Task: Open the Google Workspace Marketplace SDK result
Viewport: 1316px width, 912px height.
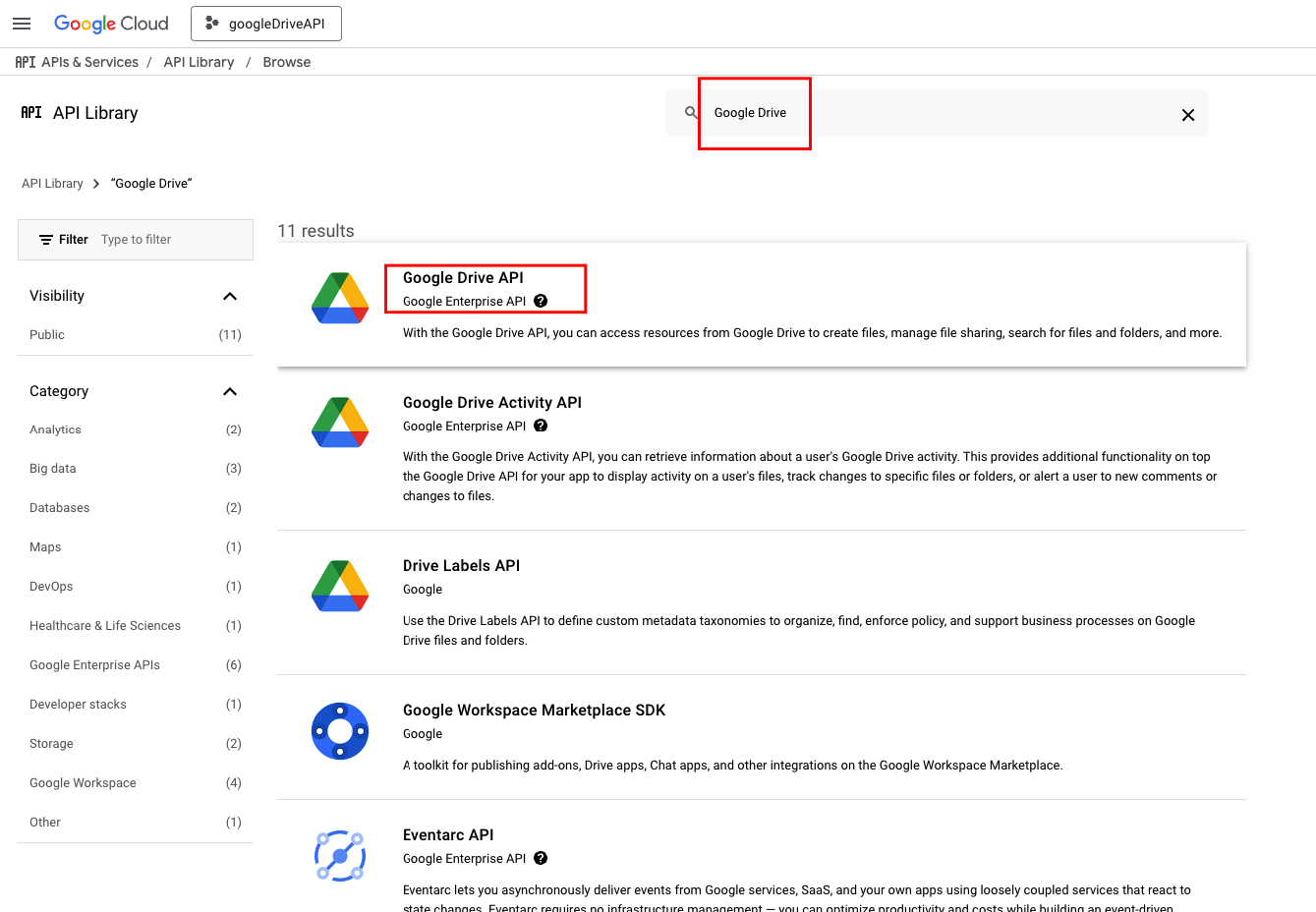Action: pyautogui.click(x=534, y=711)
